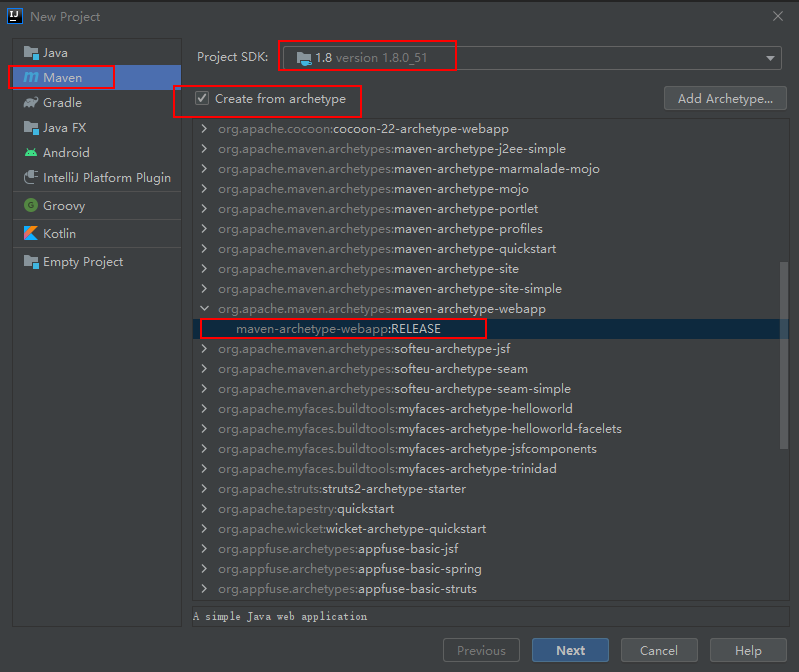Select Gradle project type
The image size is (799, 672).
(97, 102)
